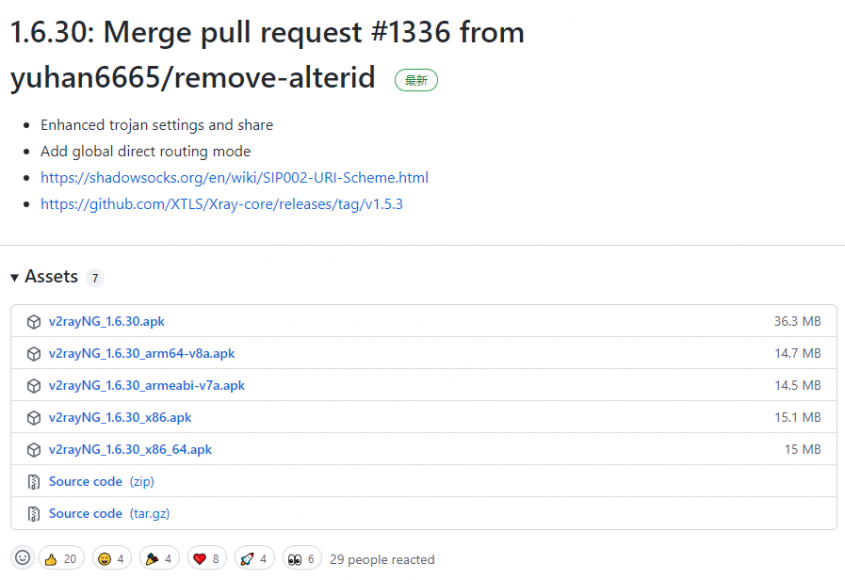Click the package icon beside arm64-v8a apk
This screenshot has width=845, height=580.
(33, 354)
